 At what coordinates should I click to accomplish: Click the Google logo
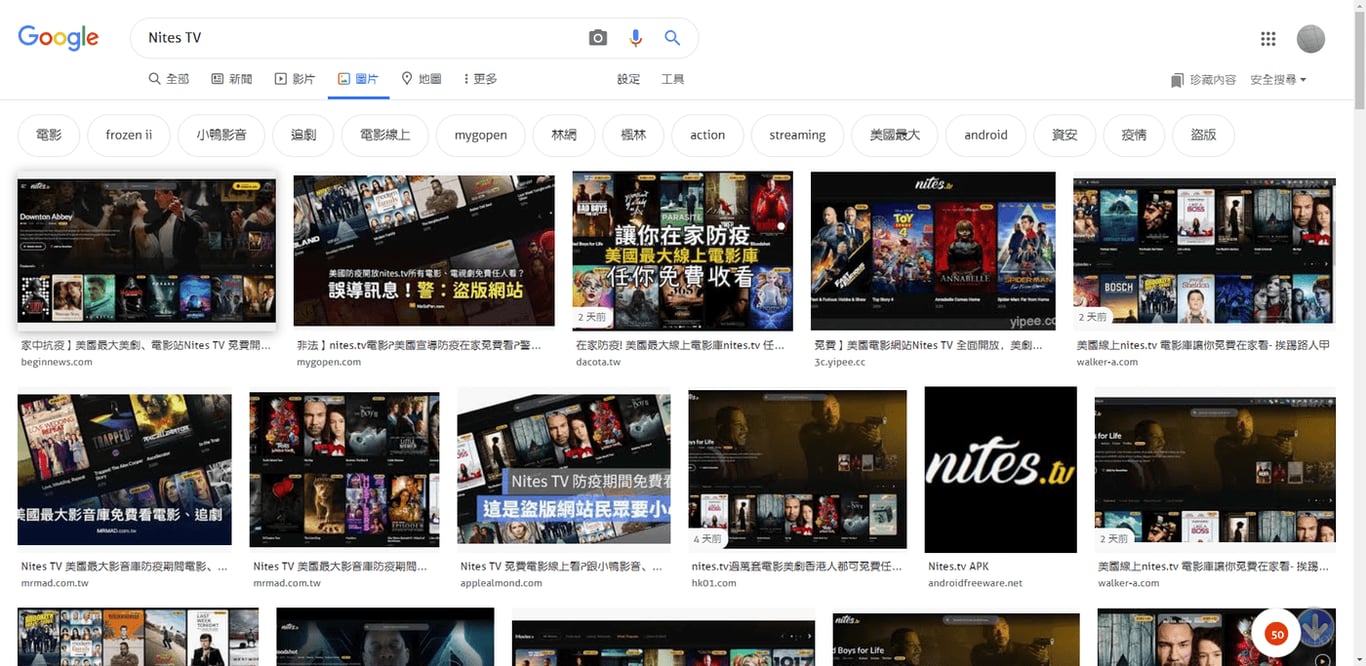pos(58,38)
